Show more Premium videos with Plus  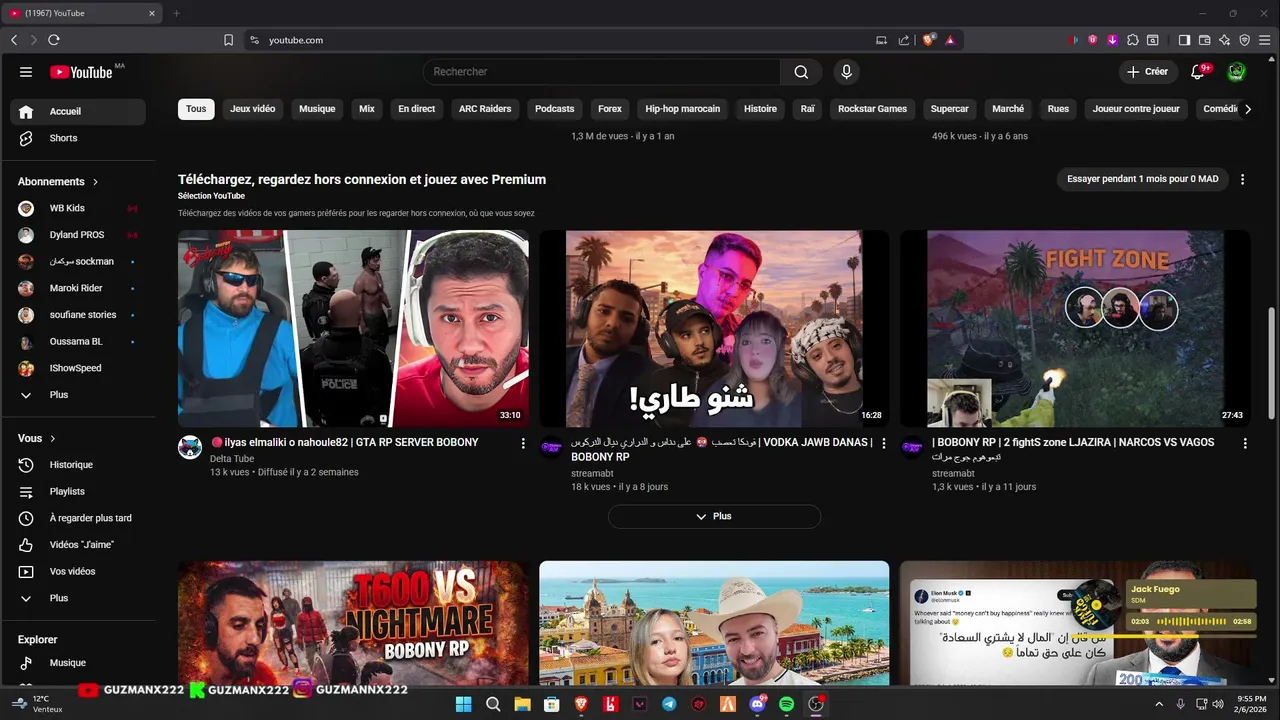[714, 516]
